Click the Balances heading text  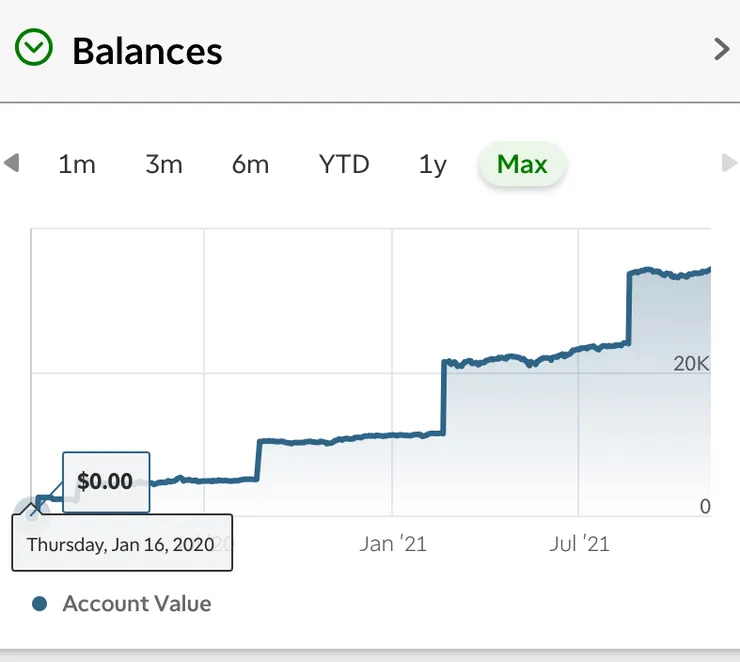coord(147,50)
